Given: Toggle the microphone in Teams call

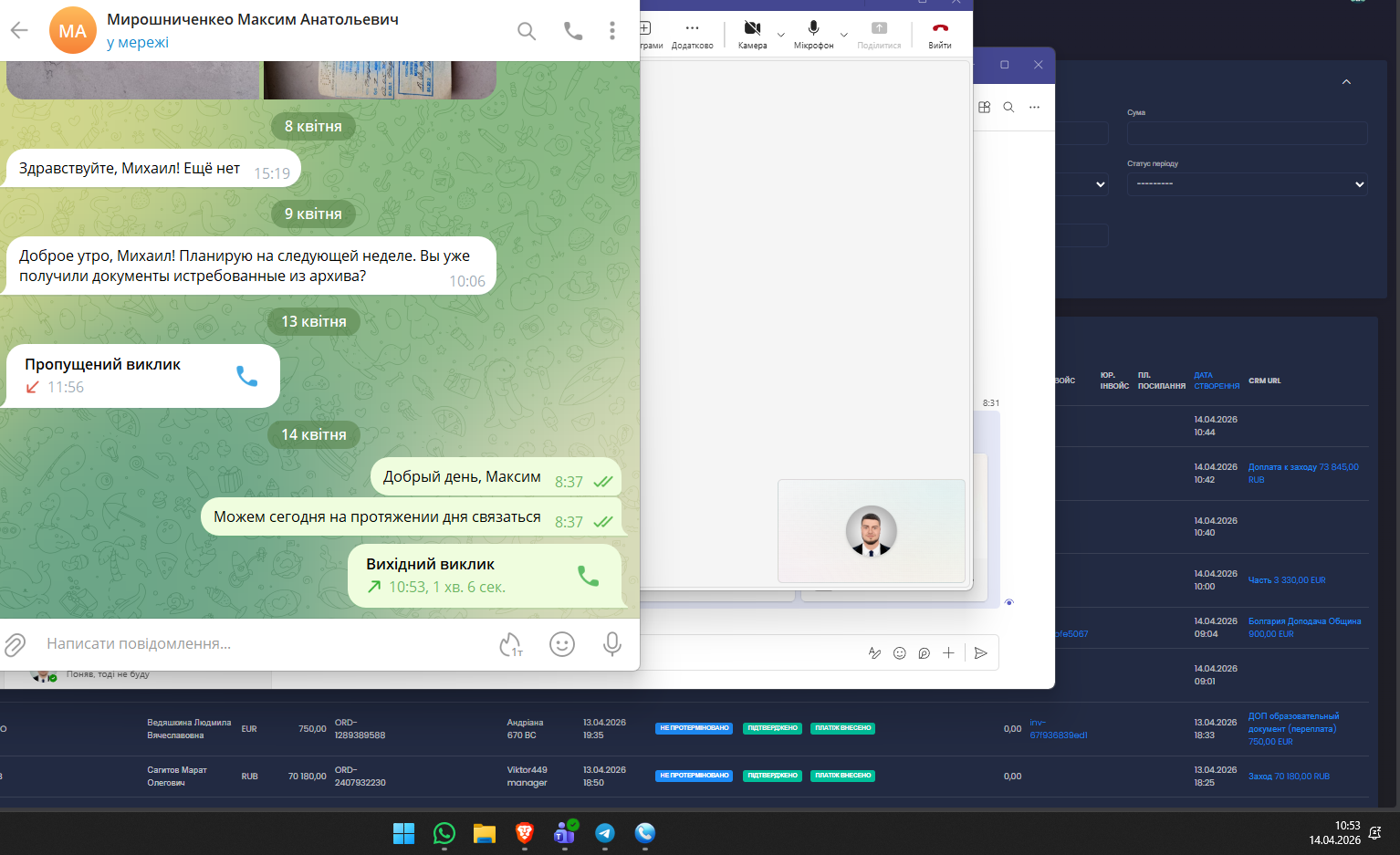Looking at the screenshot, I should [813, 34].
